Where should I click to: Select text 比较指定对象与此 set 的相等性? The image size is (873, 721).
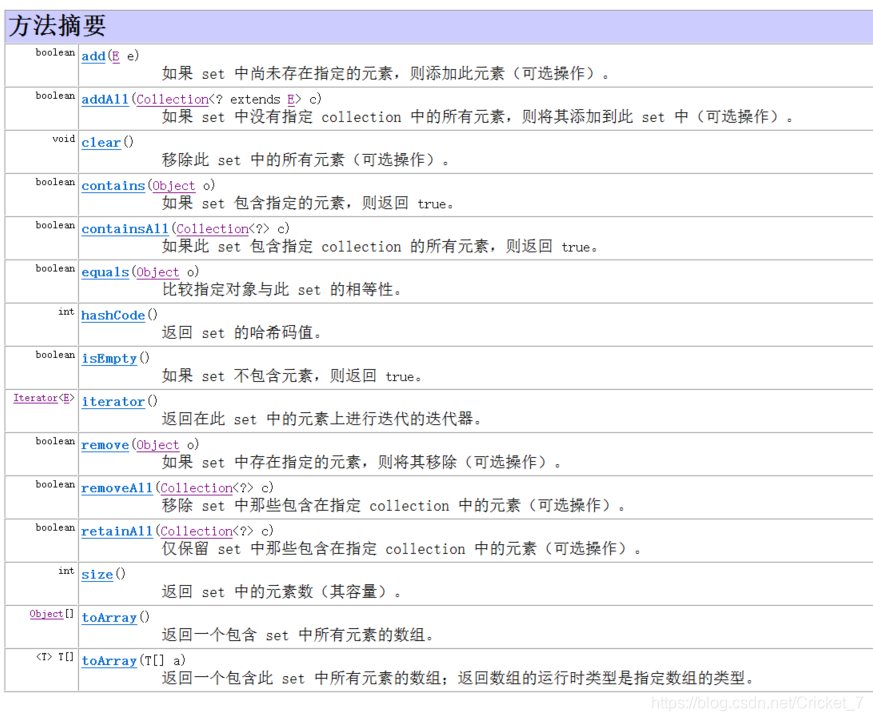pyautogui.click(x=278, y=290)
